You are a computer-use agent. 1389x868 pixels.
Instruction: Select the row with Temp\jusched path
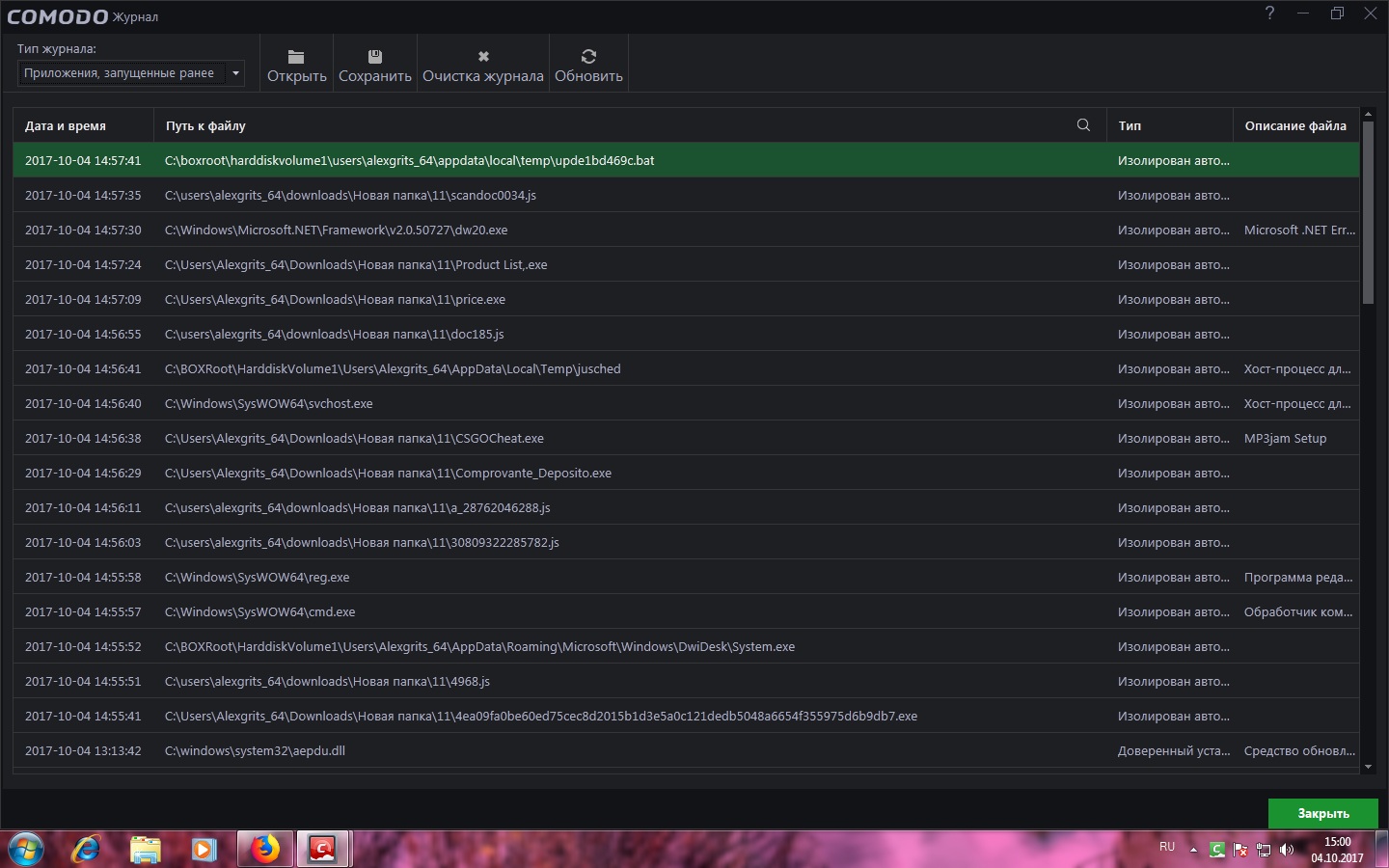686,368
